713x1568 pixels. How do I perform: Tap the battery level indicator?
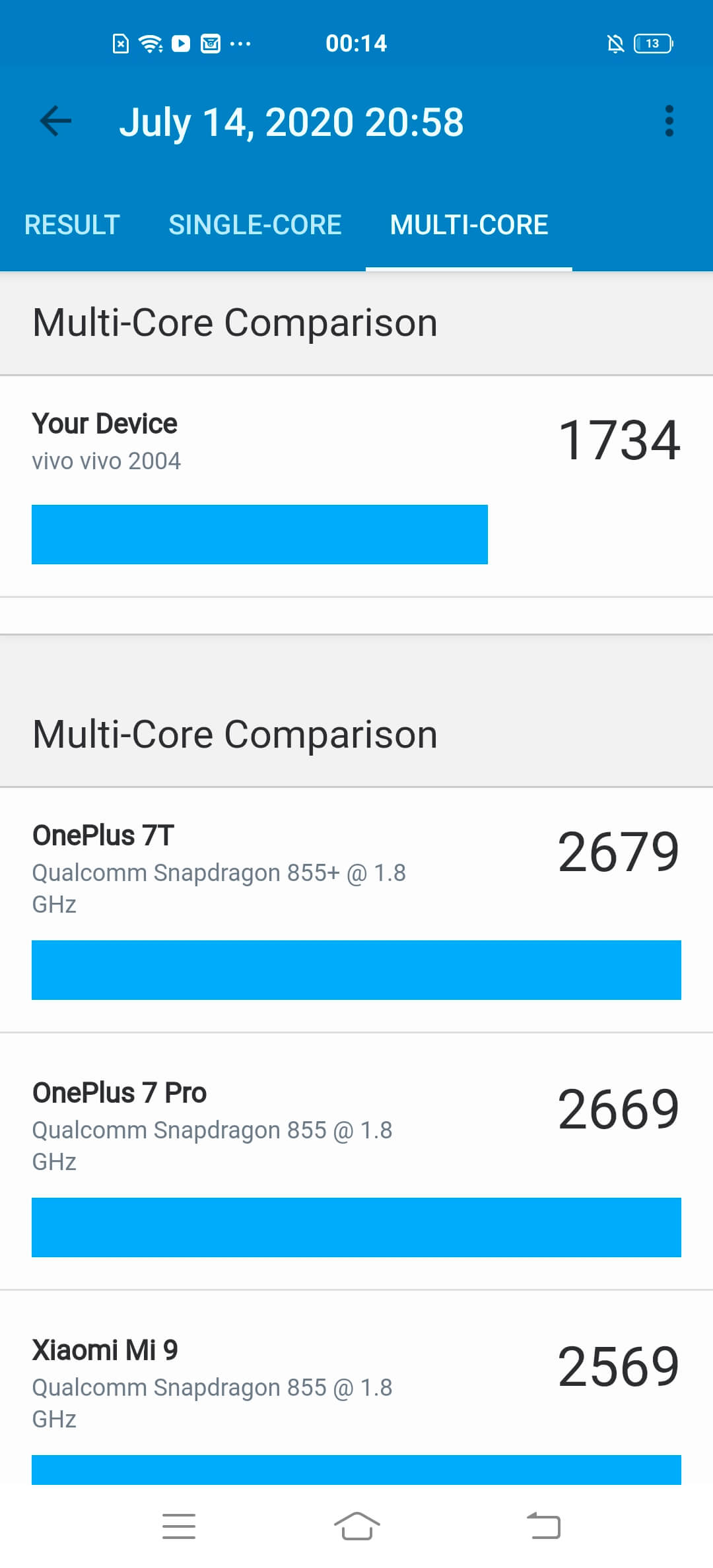(x=653, y=44)
